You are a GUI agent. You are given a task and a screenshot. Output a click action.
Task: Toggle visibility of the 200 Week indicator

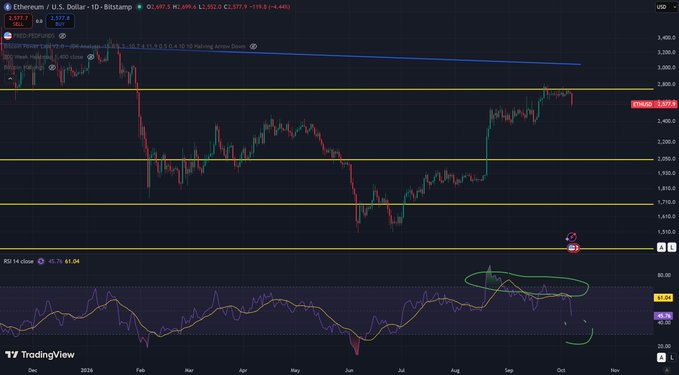click(x=90, y=57)
